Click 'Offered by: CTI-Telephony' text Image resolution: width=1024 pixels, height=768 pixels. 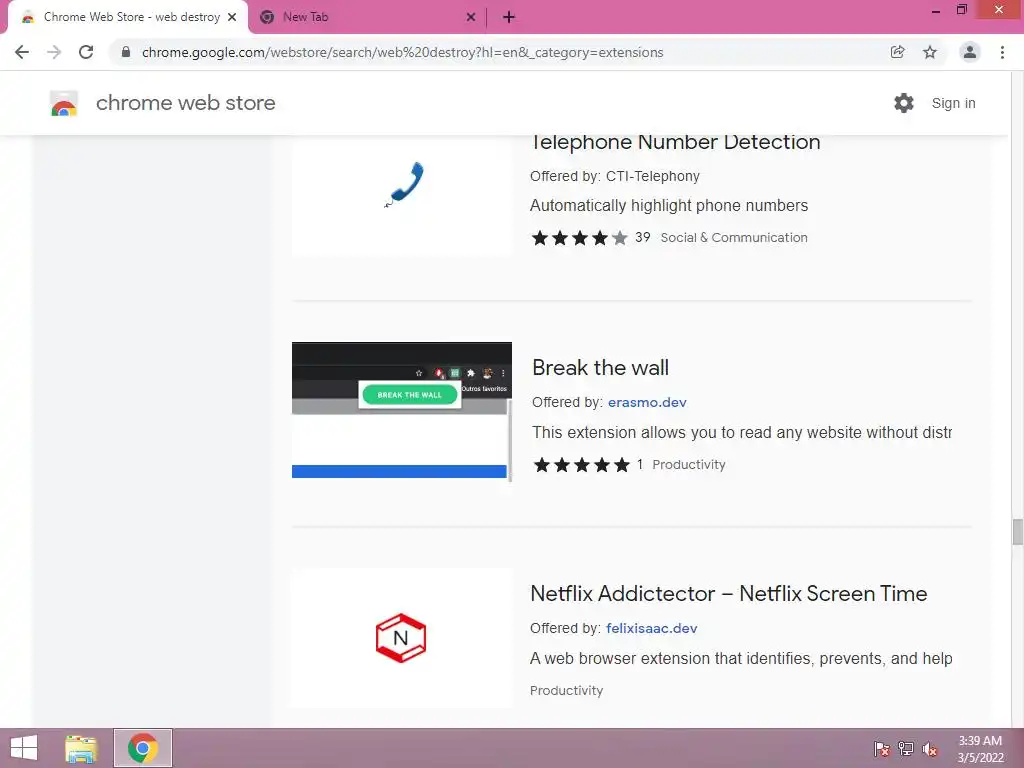(615, 176)
